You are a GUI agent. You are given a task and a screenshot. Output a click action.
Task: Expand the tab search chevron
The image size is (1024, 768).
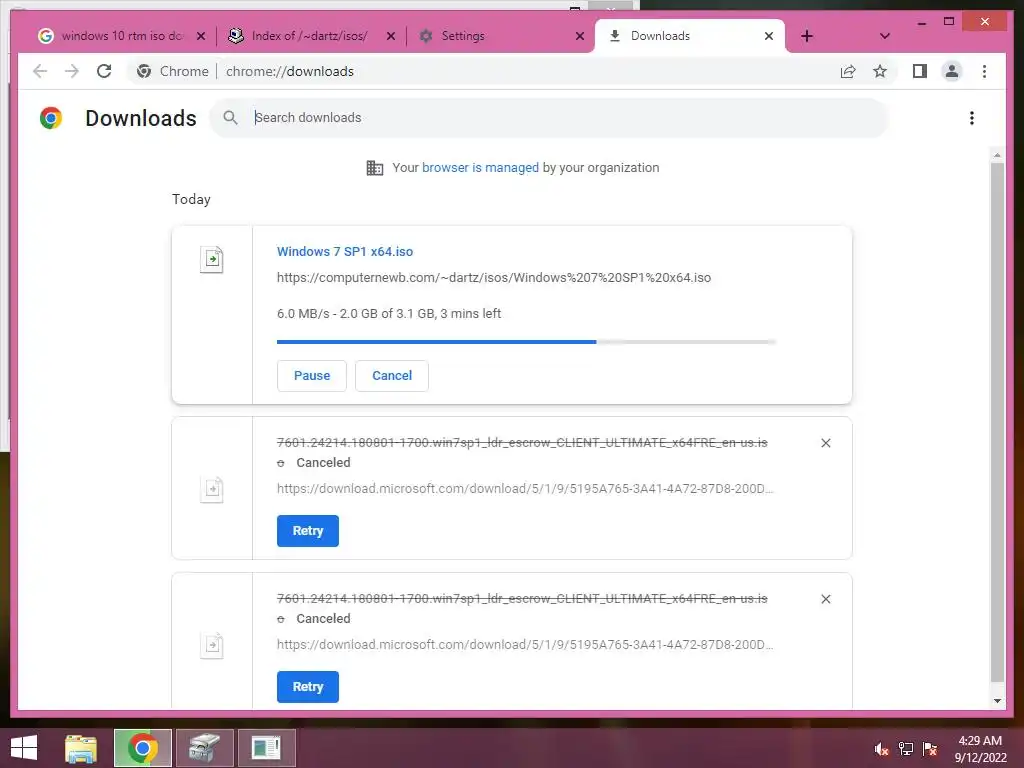tap(885, 36)
